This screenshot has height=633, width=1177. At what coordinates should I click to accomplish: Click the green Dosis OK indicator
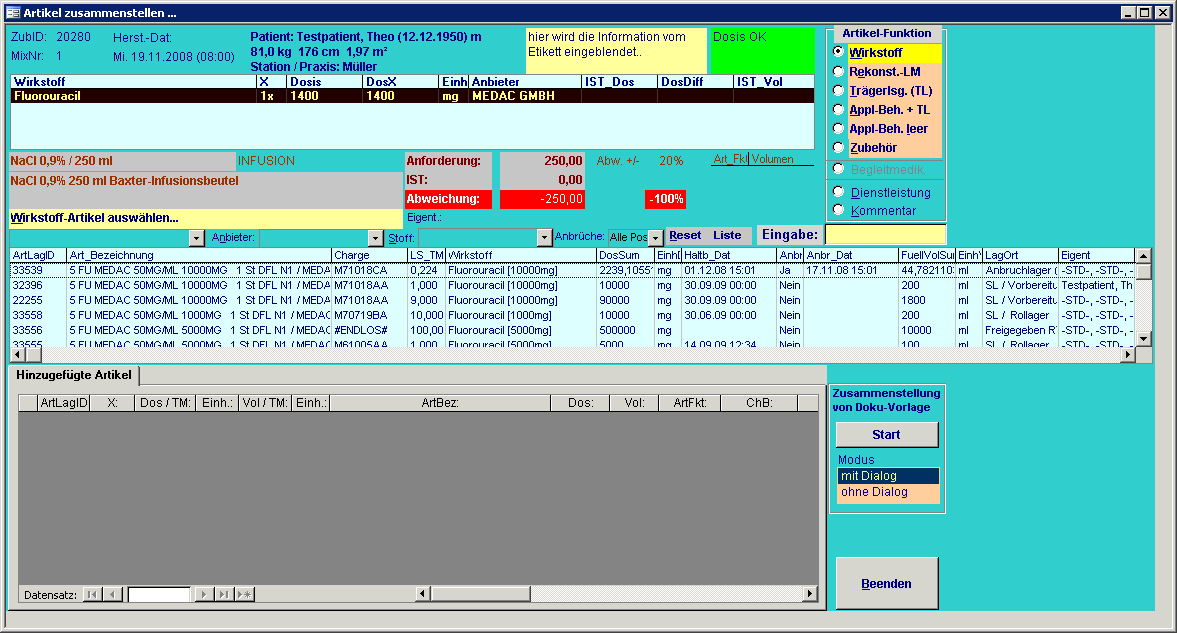pyautogui.click(x=763, y=51)
